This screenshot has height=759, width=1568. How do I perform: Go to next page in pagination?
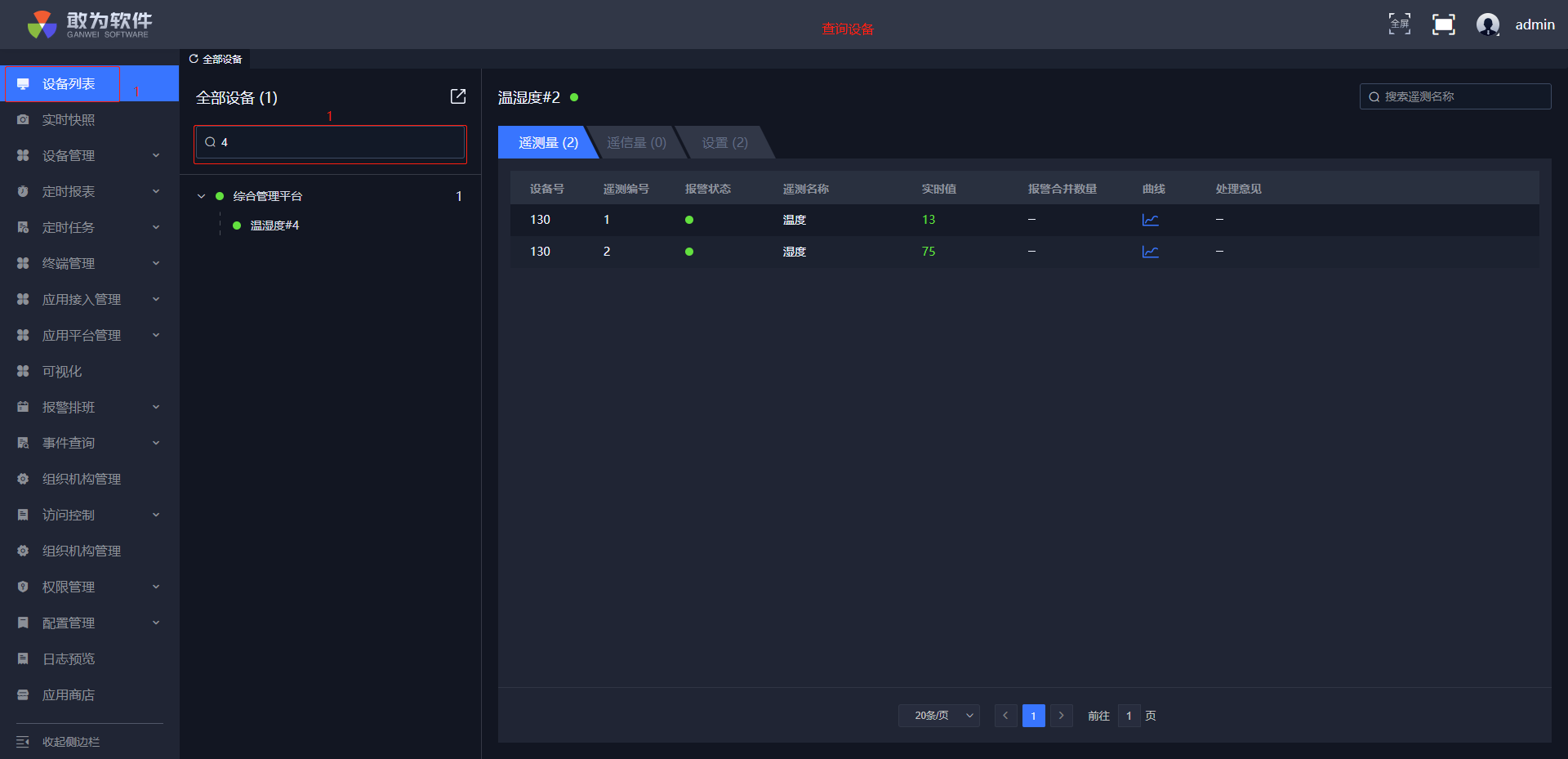point(1061,716)
